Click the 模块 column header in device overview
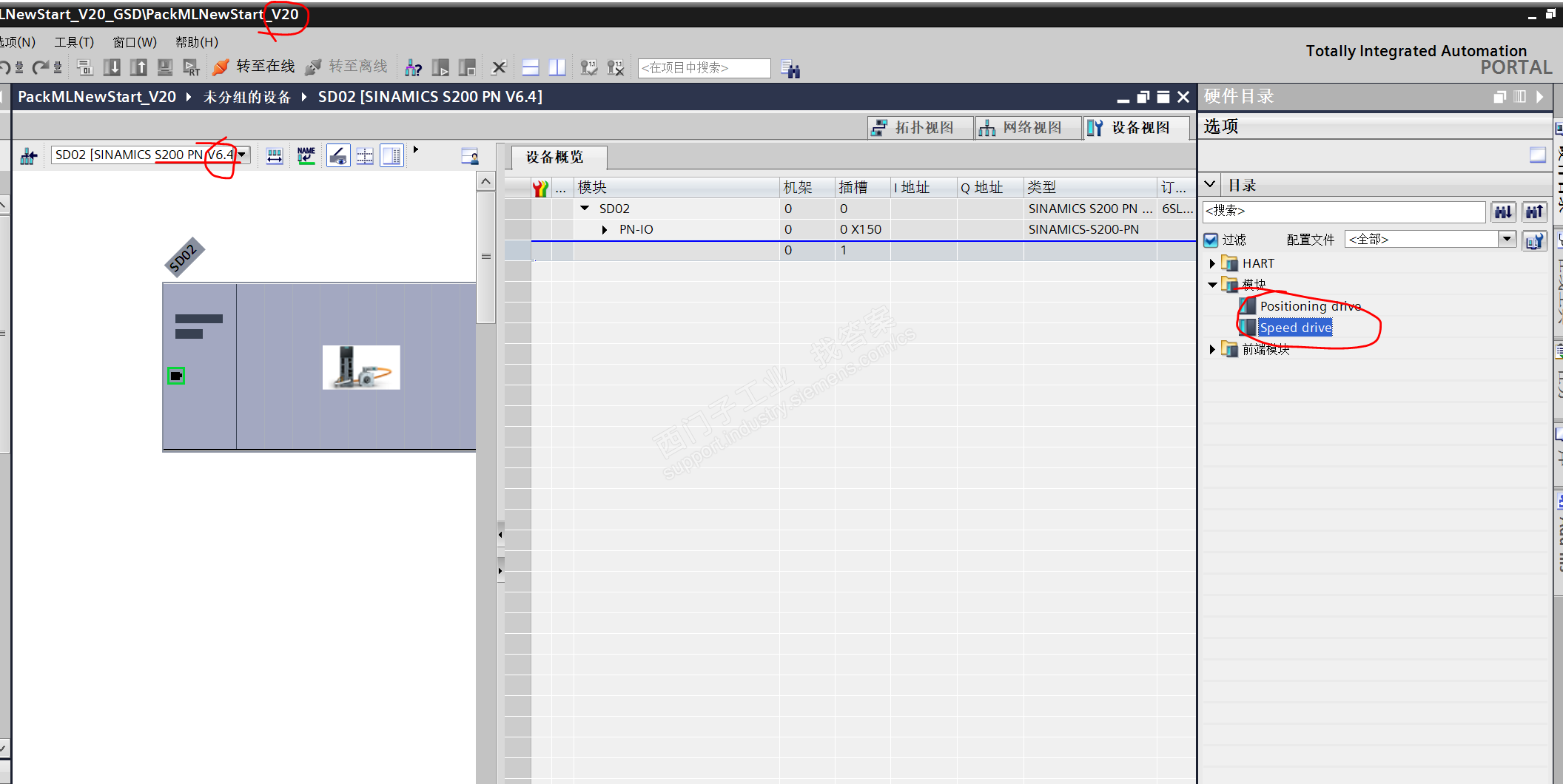The image size is (1563, 784). click(676, 188)
